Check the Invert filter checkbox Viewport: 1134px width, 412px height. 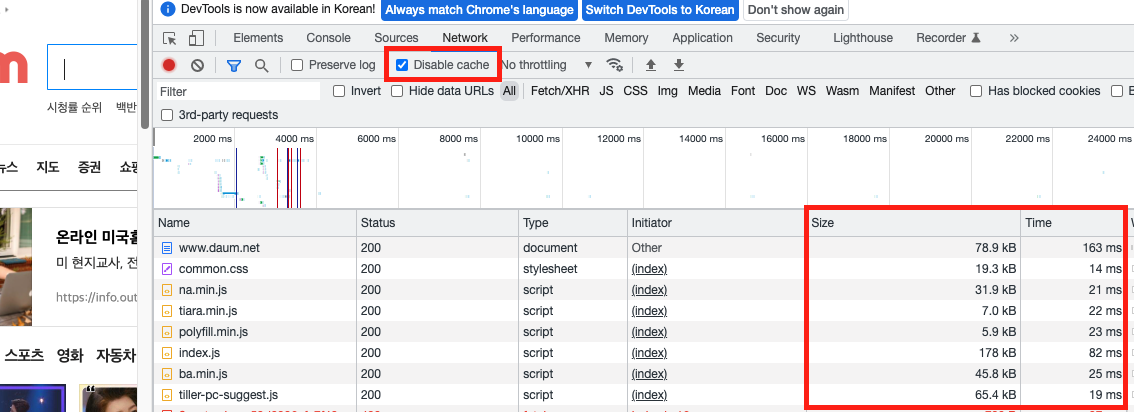(x=338, y=91)
